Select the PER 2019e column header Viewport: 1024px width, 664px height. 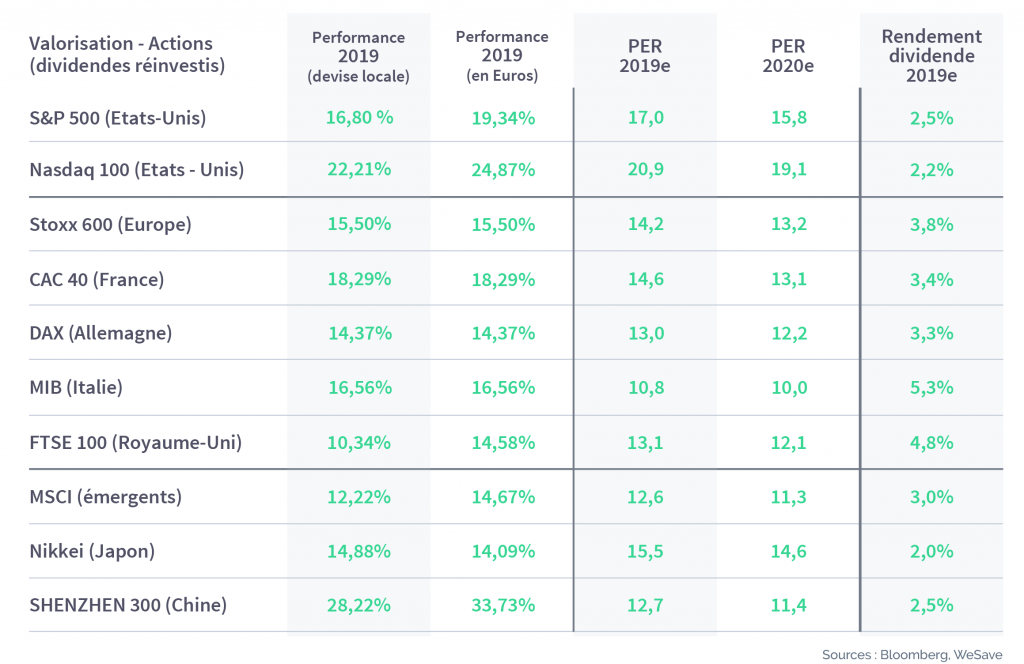(645, 56)
